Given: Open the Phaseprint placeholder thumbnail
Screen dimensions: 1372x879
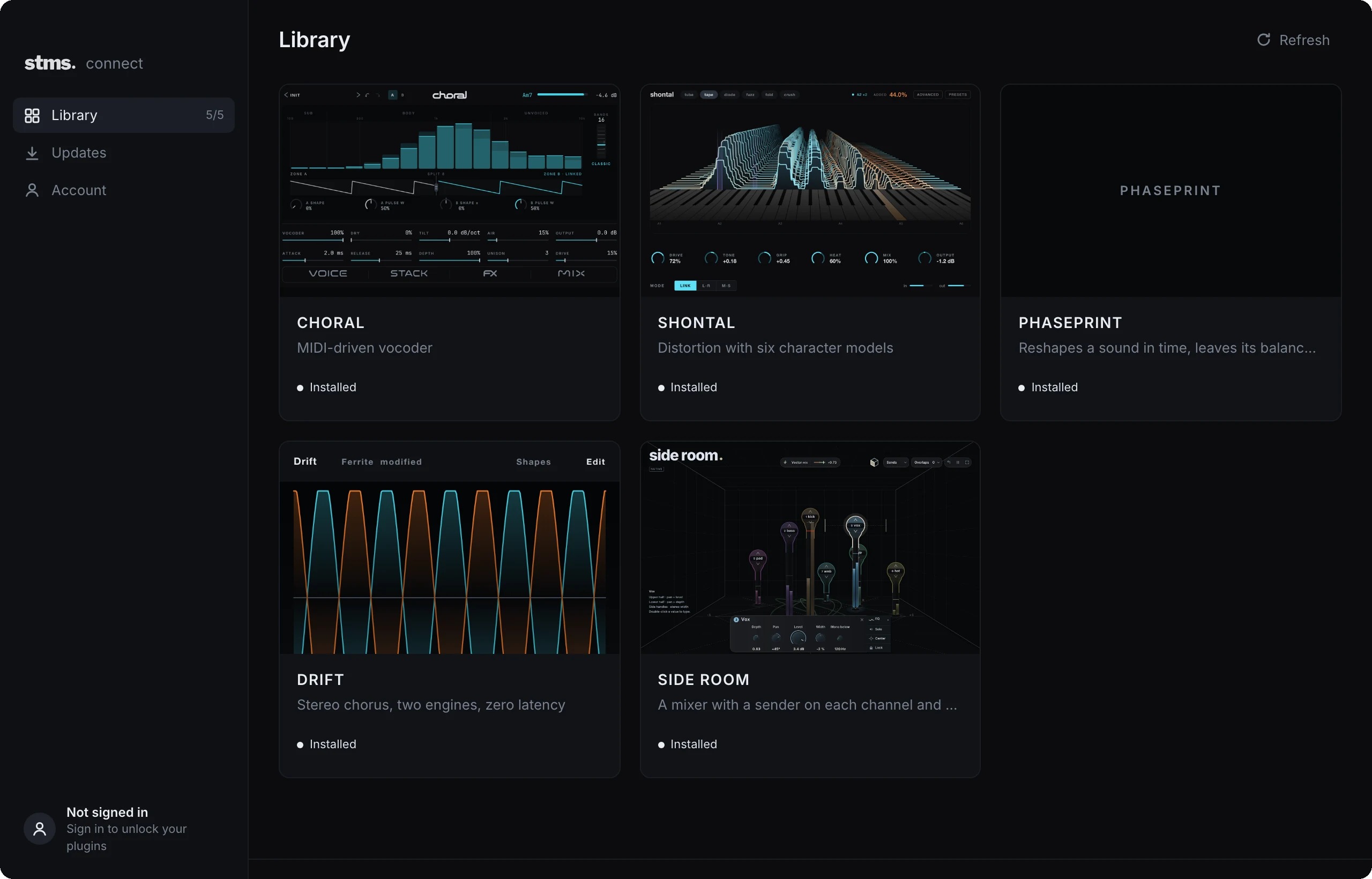Looking at the screenshot, I should [1170, 191].
